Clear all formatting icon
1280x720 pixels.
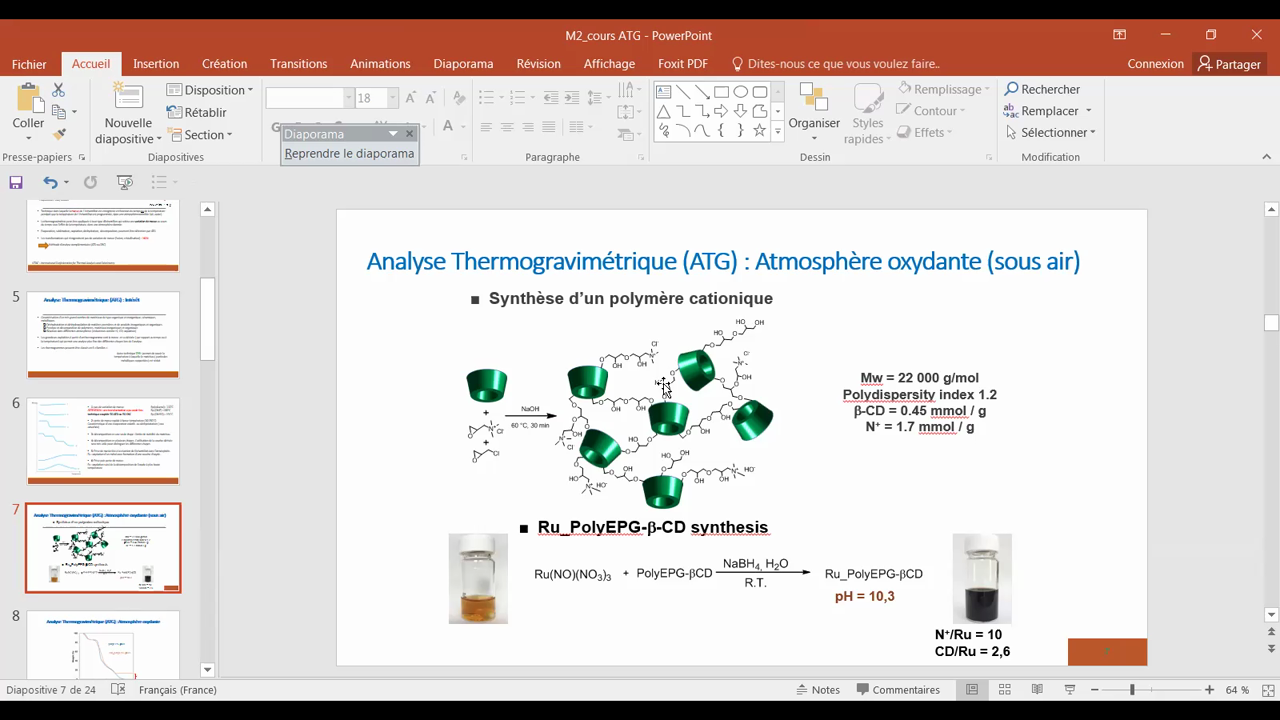459,98
